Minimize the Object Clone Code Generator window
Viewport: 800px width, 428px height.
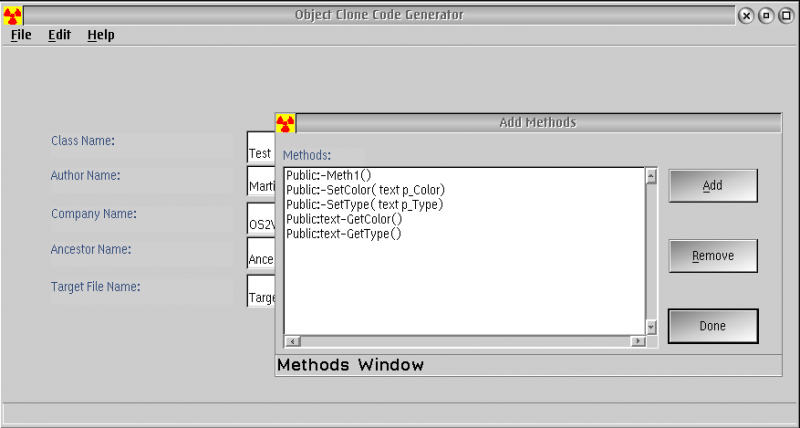click(766, 16)
